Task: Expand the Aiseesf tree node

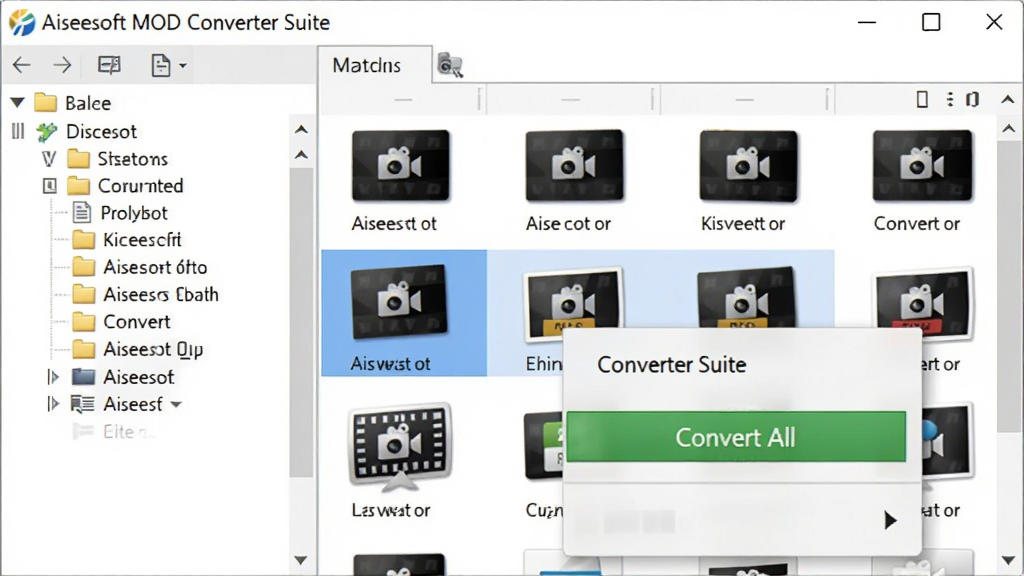Action: (53, 404)
